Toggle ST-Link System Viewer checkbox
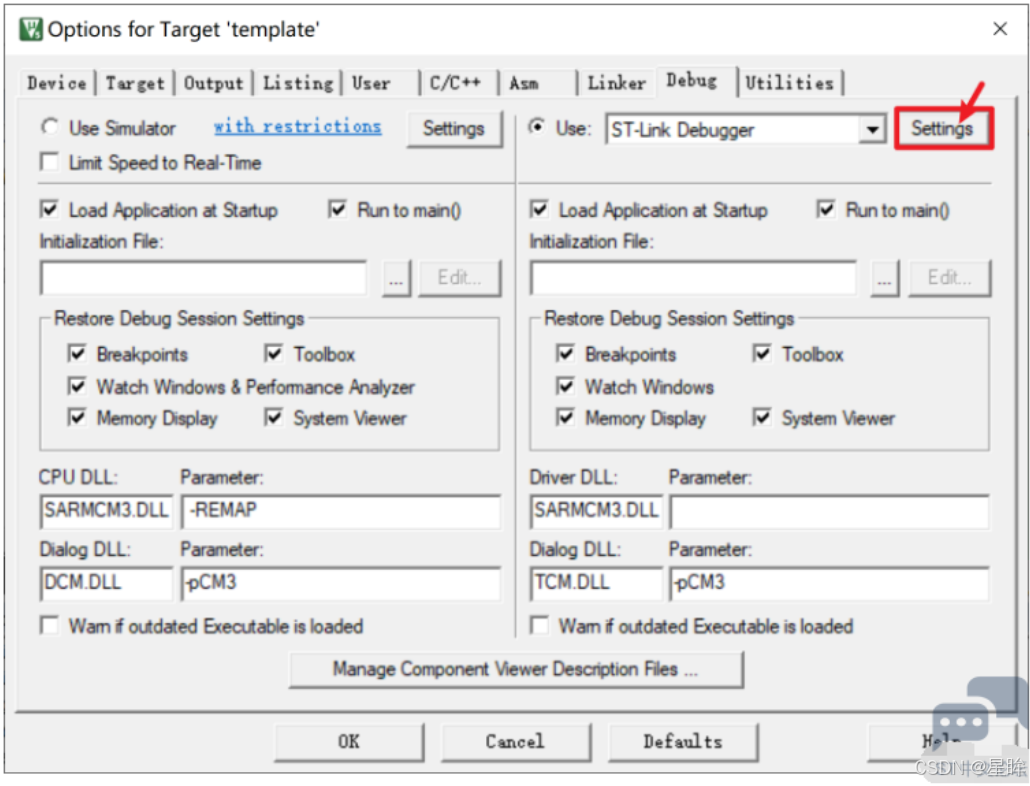Viewport: 1030px width, 786px height. pyautogui.click(x=761, y=417)
